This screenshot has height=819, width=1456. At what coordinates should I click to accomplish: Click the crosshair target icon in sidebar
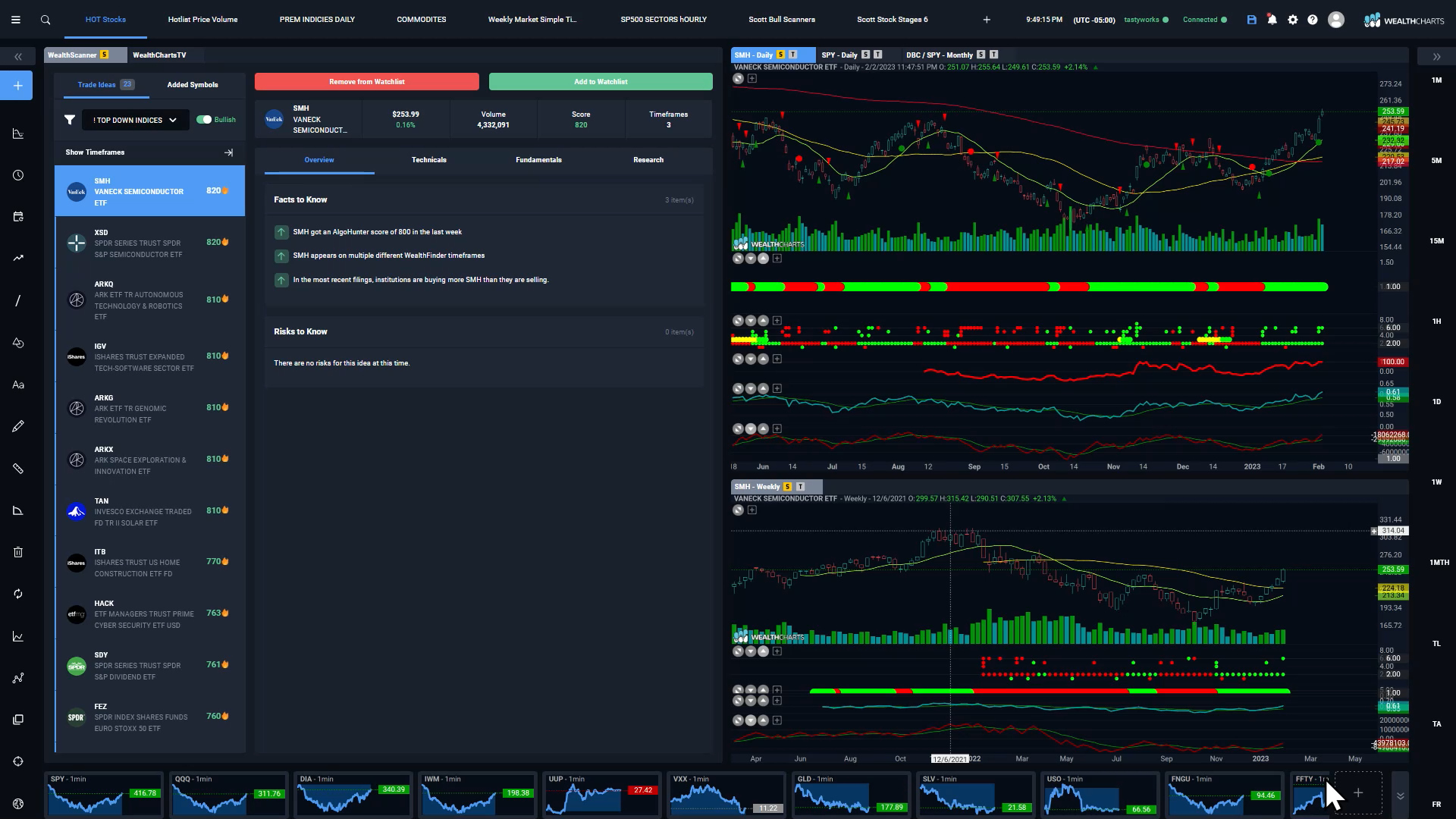coord(18,761)
